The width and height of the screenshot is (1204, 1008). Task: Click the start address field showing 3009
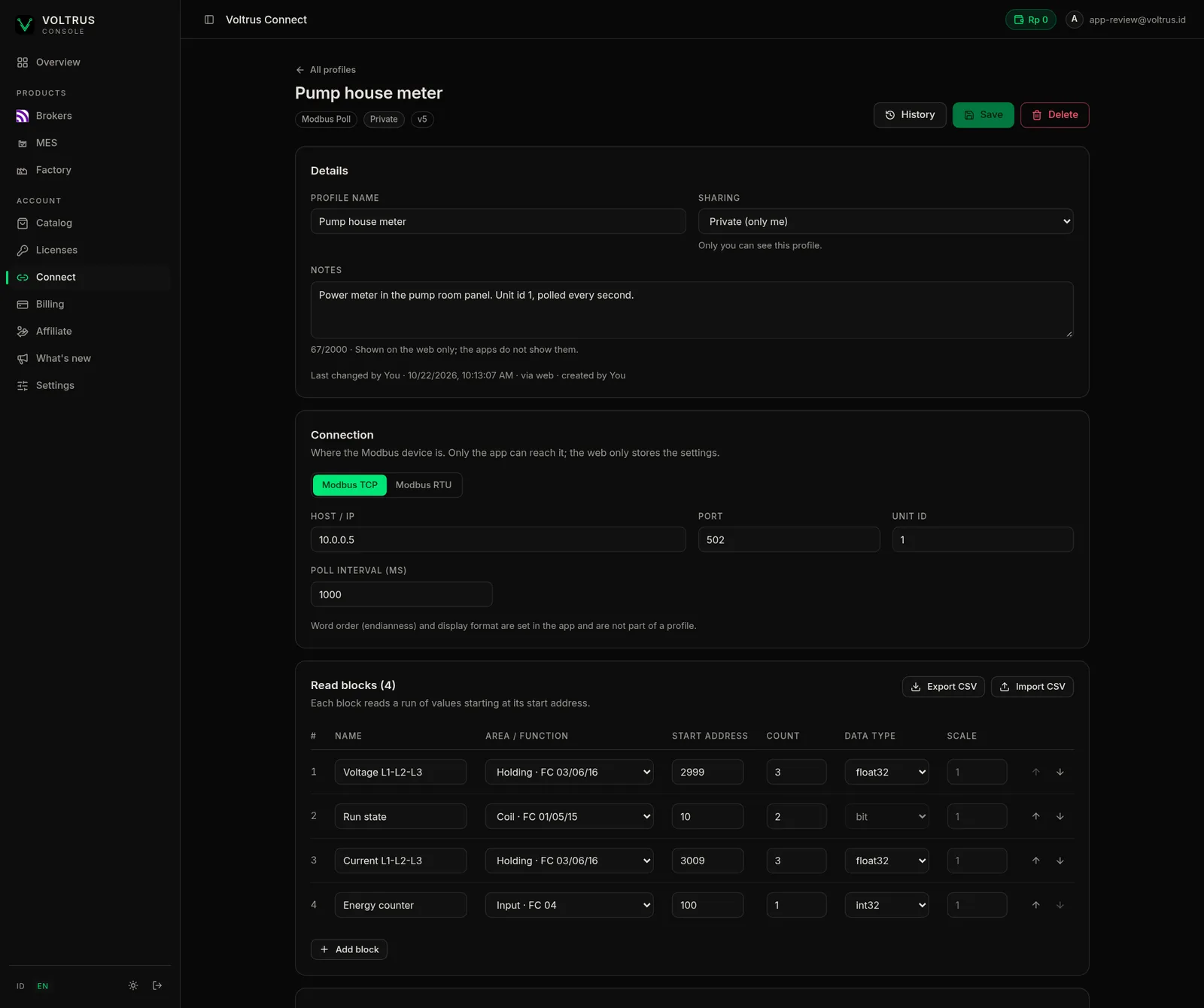pyautogui.click(x=708, y=861)
